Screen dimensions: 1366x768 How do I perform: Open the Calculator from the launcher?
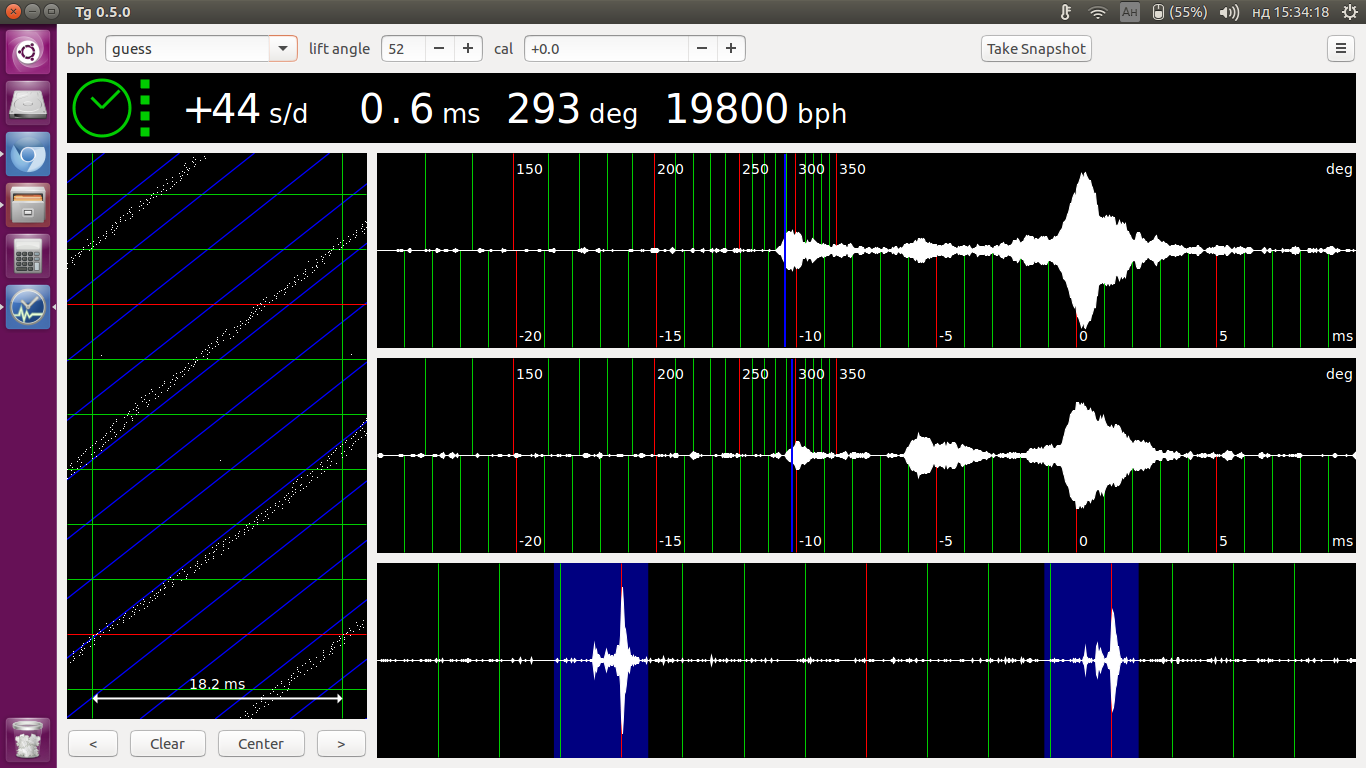(x=28, y=257)
